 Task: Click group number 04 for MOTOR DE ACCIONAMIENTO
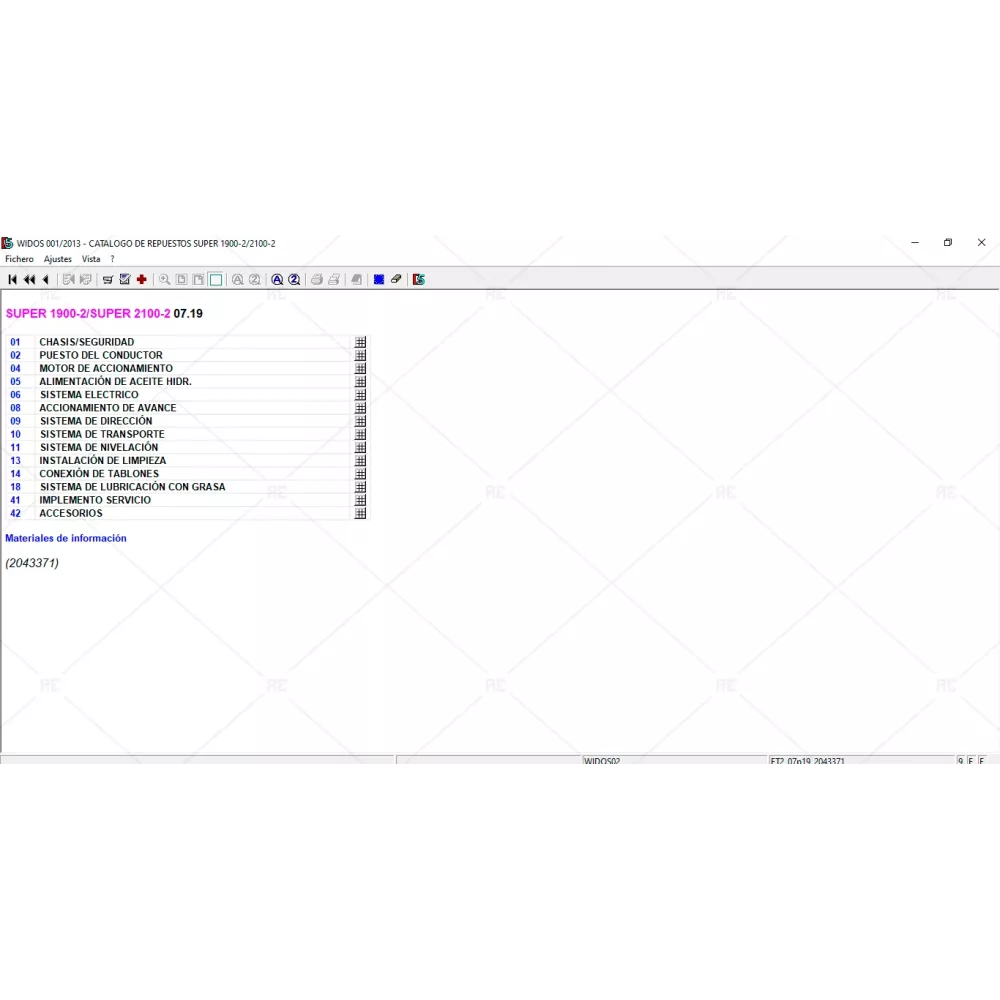click(15, 368)
